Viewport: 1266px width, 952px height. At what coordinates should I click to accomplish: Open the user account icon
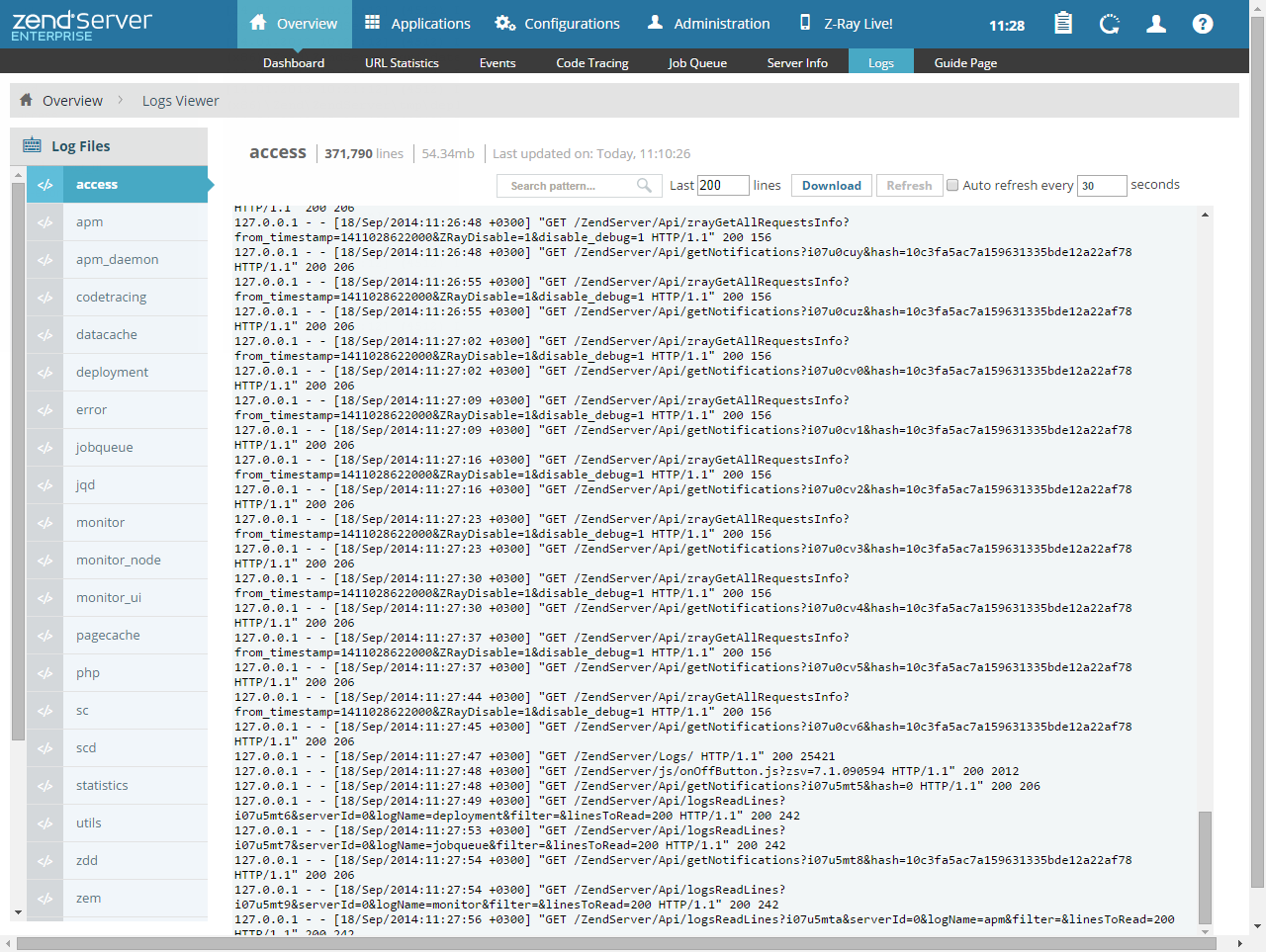click(x=1156, y=24)
